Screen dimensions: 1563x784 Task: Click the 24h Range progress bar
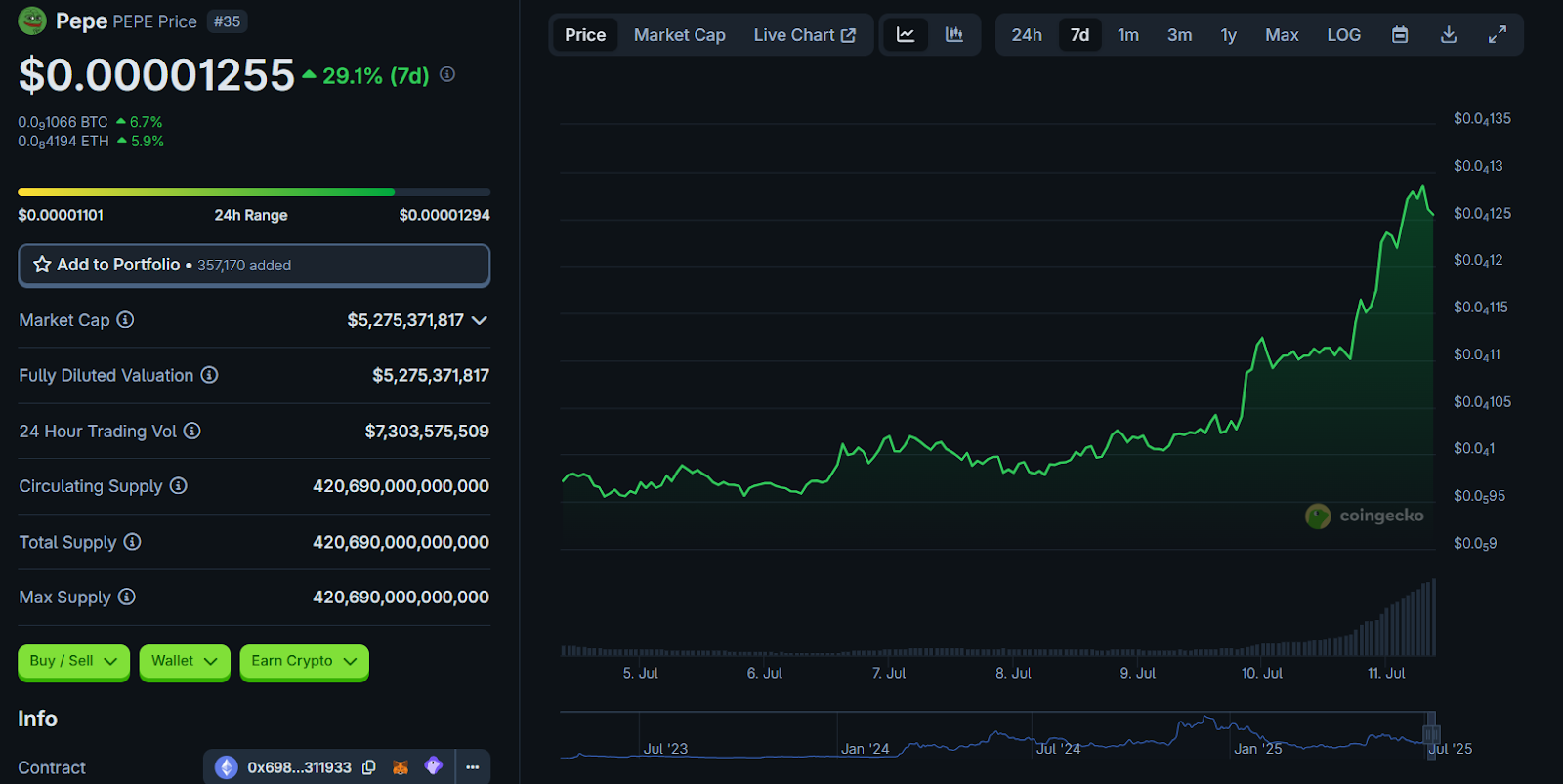coord(254,192)
